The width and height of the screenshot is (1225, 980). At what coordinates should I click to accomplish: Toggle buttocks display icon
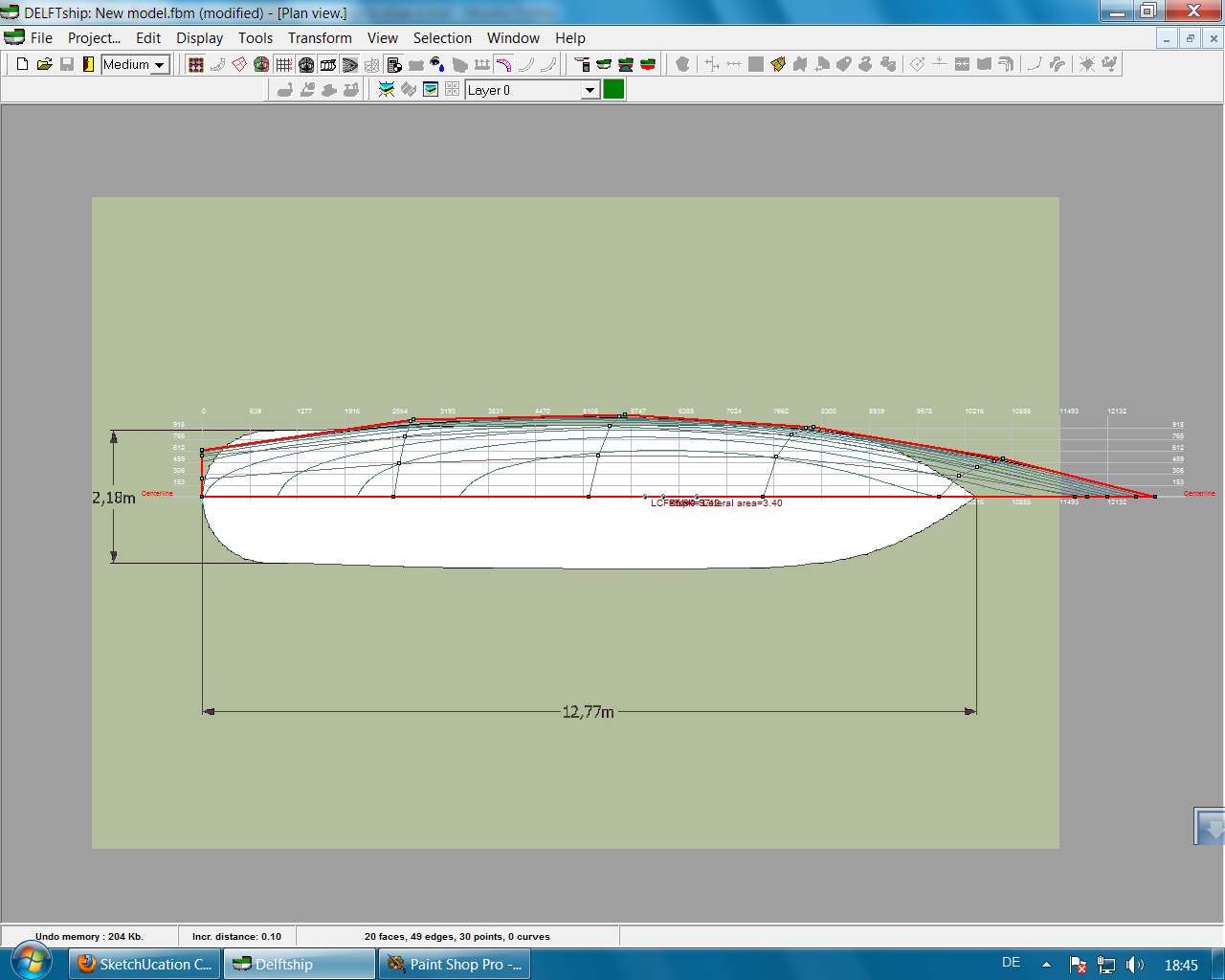pos(328,64)
